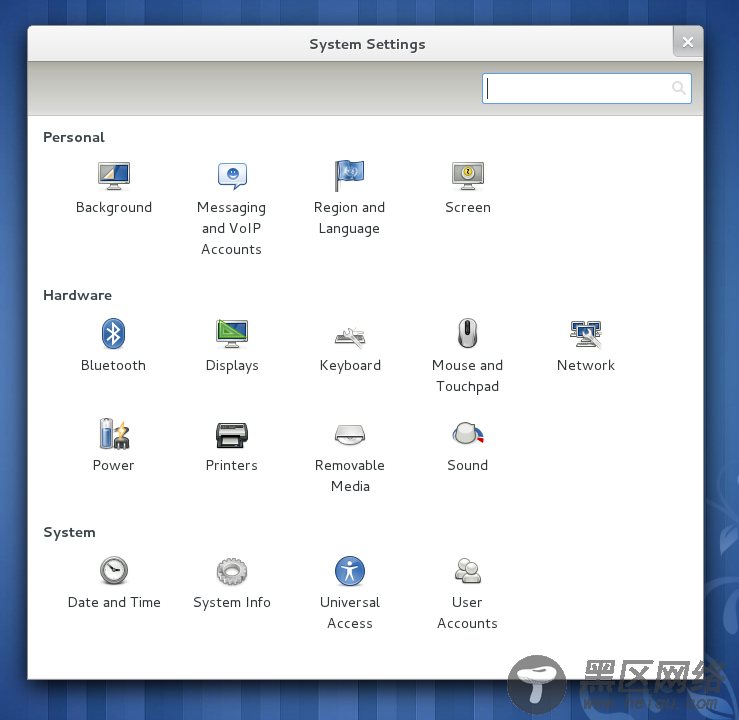The height and width of the screenshot is (720, 739).
Task: Click the 'System Settings' window title
Action: (367, 44)
